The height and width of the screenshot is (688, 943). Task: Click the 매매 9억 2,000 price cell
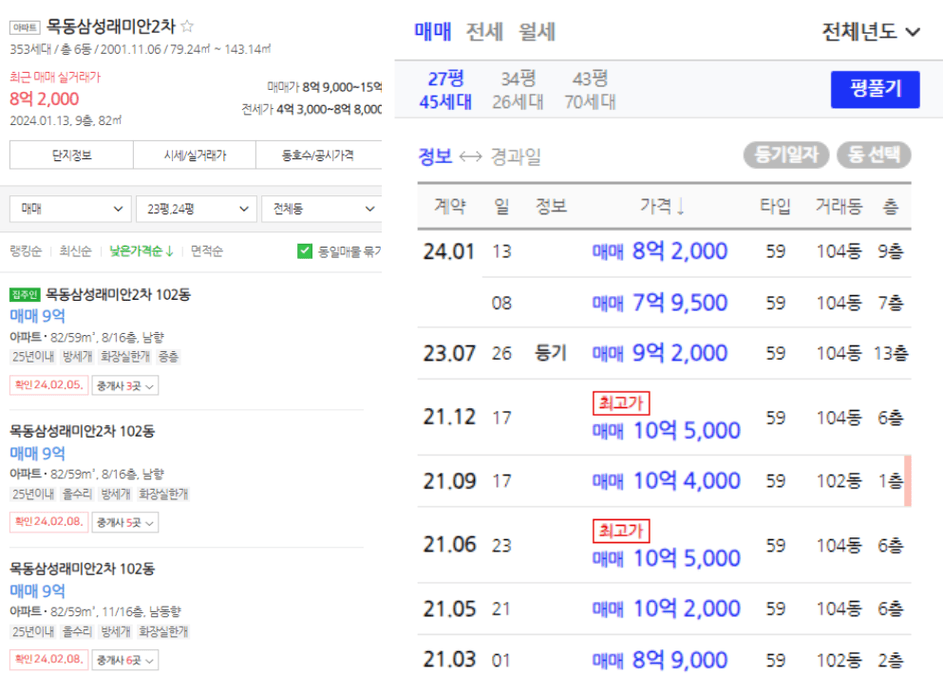[x=660, y=353]
